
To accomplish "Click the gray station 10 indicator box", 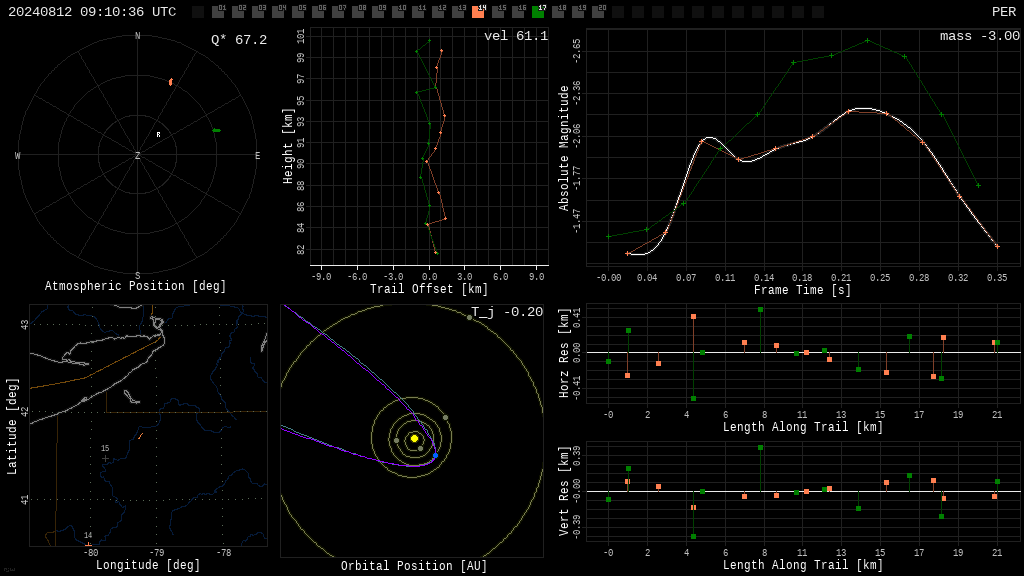I will click(x=399, y=11).
